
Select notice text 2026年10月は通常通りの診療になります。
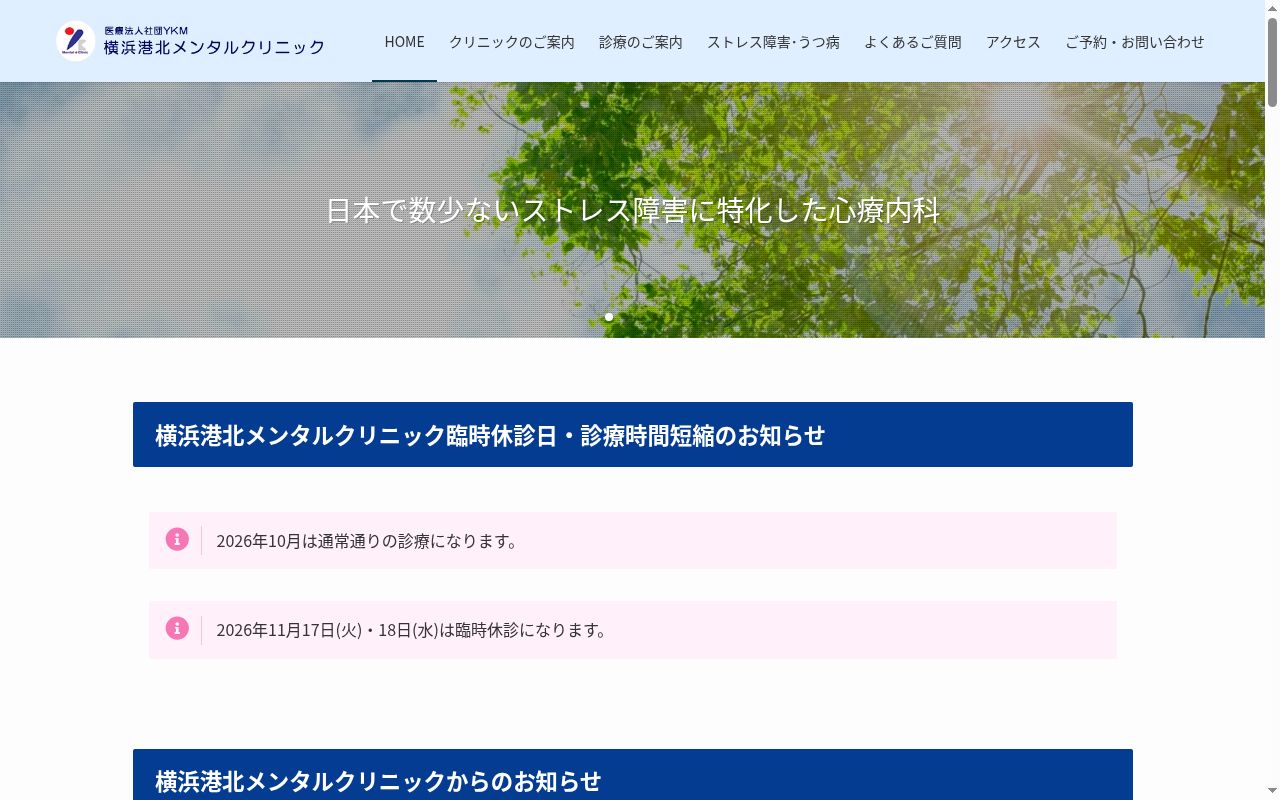pos(368,541)
